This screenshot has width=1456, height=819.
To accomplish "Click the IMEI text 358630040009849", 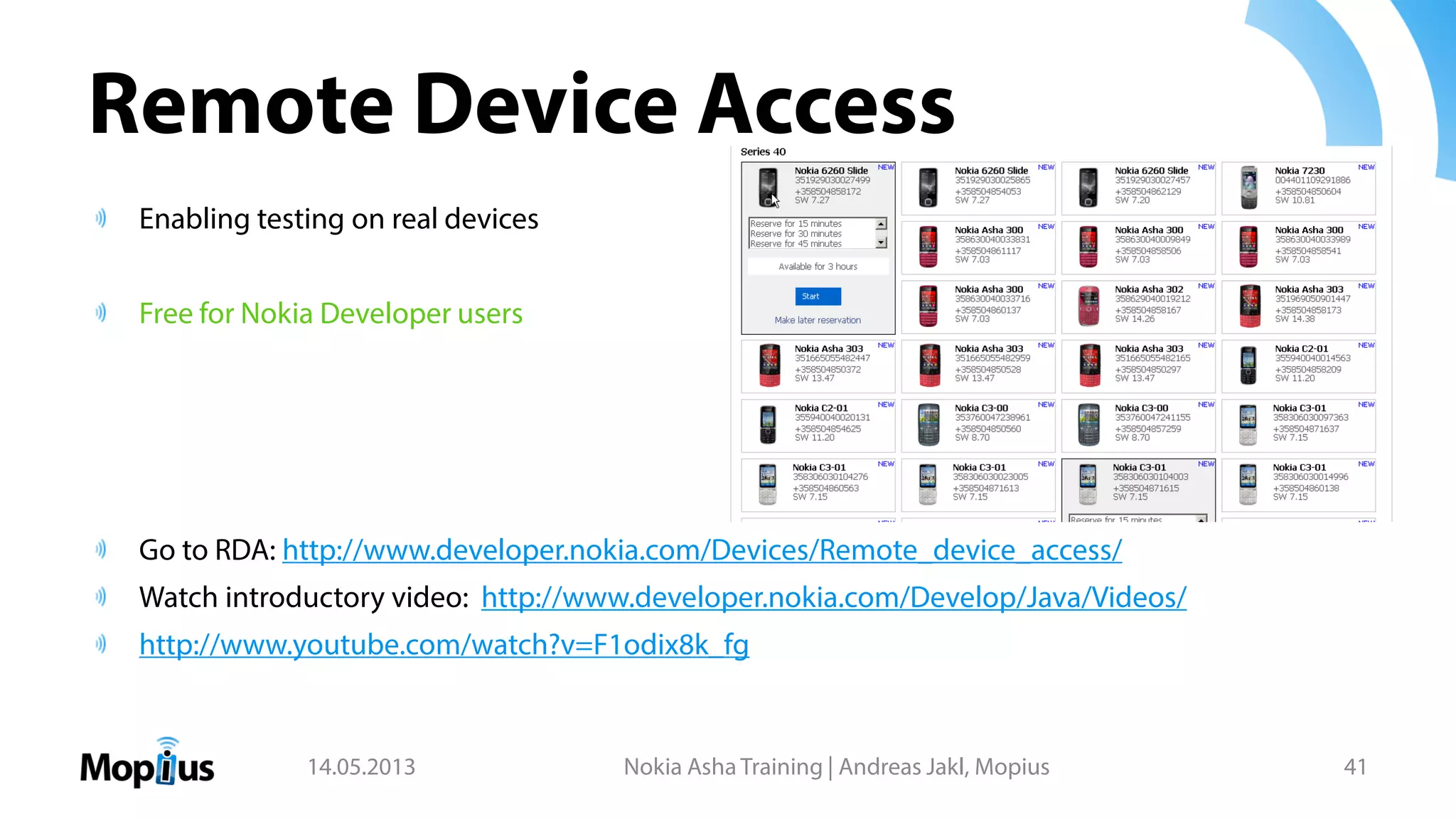I will point(1152,240).
